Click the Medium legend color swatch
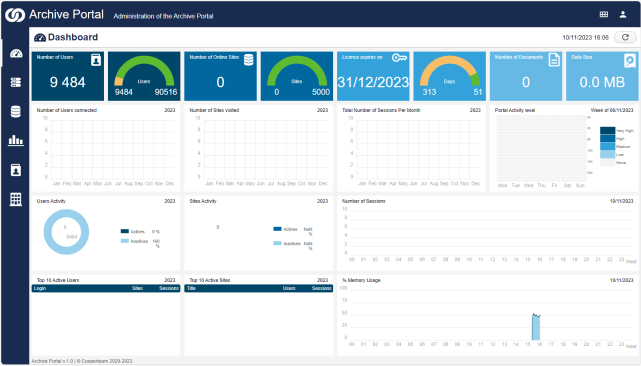 [x=607, y=146]
